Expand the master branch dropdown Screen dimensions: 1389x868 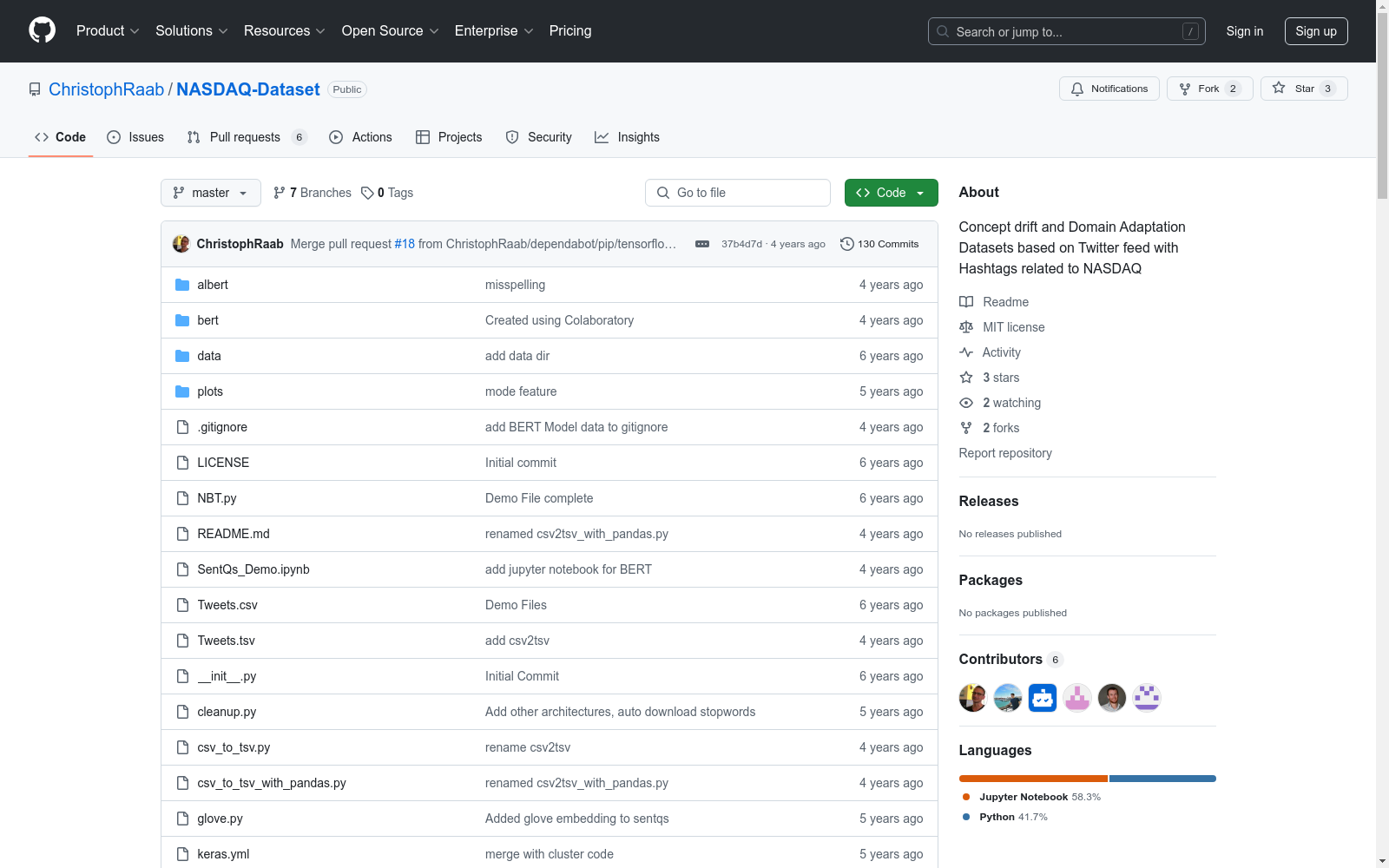(x=211, y=193)
